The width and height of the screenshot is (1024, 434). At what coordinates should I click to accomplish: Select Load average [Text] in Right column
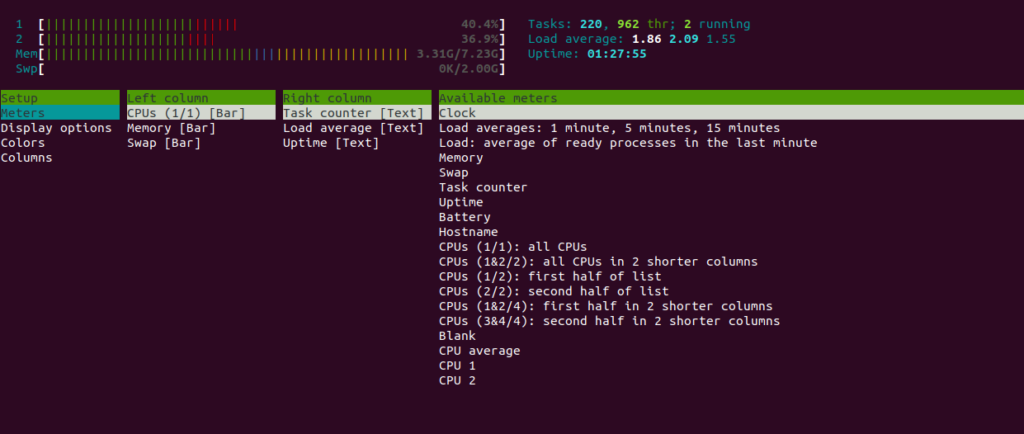[353, 128]
